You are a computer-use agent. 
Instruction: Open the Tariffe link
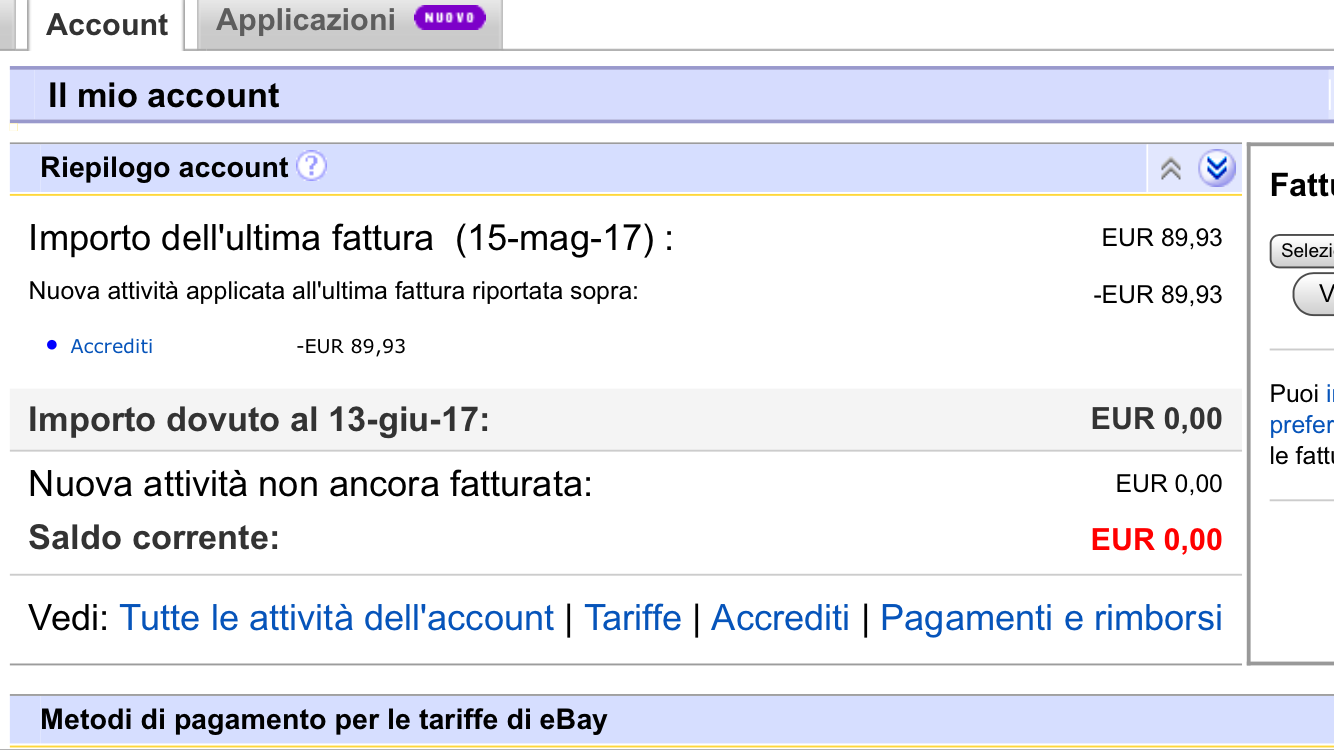632,618
